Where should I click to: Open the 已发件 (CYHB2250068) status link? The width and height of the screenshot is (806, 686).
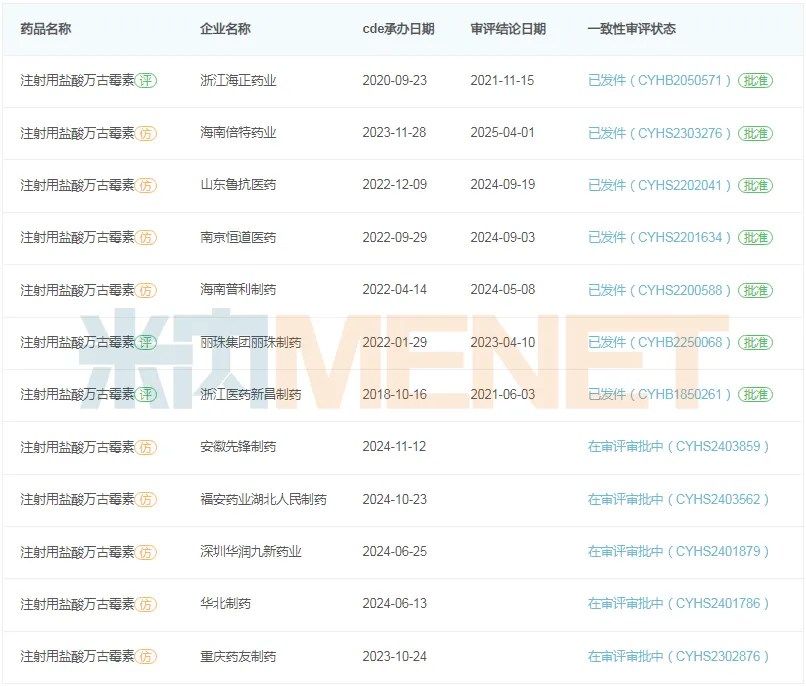pyautogui.click(x=660, y=343)
